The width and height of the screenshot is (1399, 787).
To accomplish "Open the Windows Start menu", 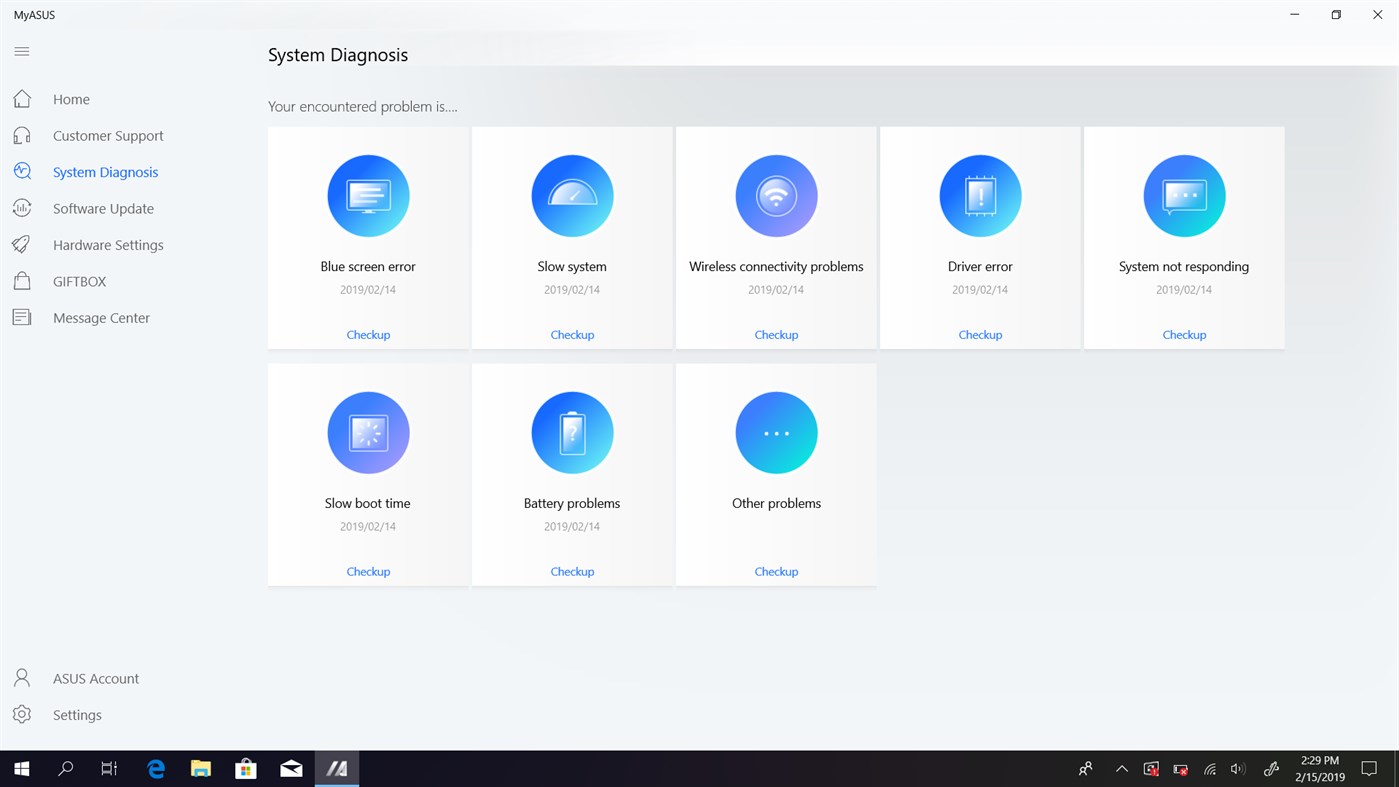I will (x=22, y=768).
